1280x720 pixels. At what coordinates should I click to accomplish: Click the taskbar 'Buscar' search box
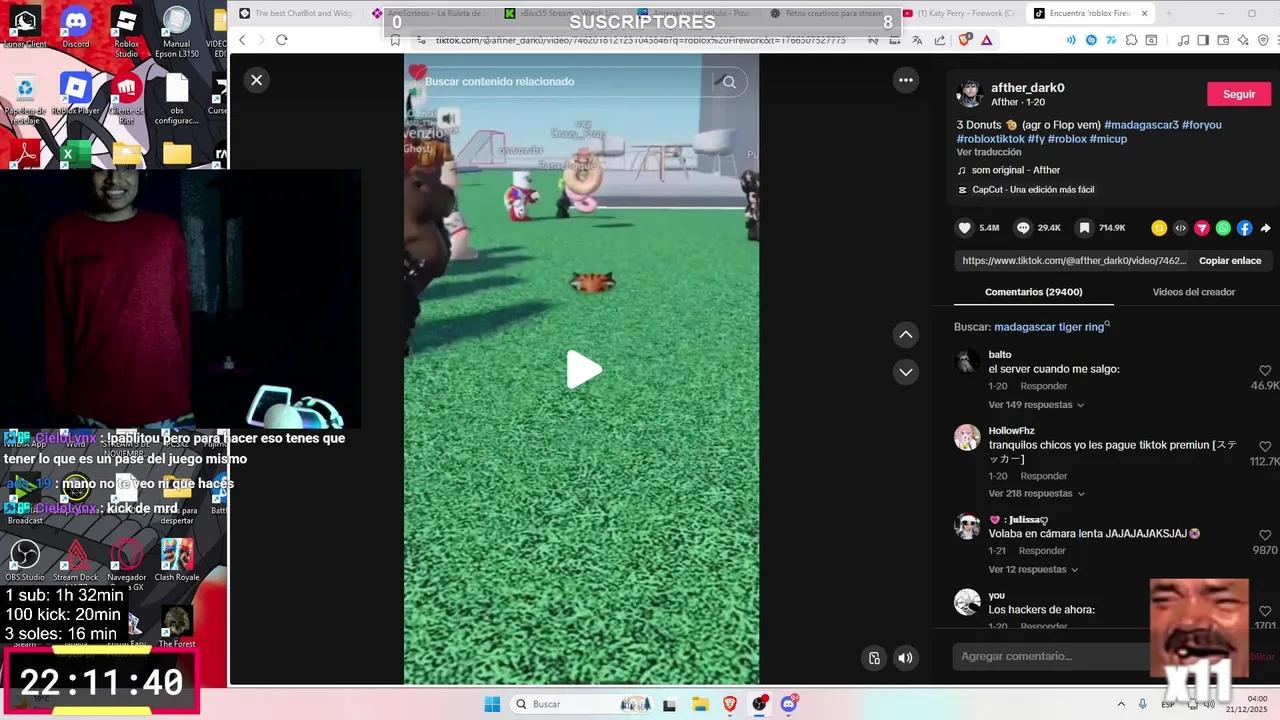[584, 704]
